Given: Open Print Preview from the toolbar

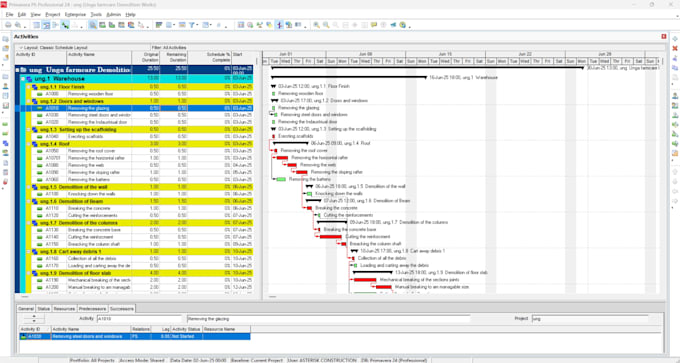Looking at the screenshot, I should (17, 25).
